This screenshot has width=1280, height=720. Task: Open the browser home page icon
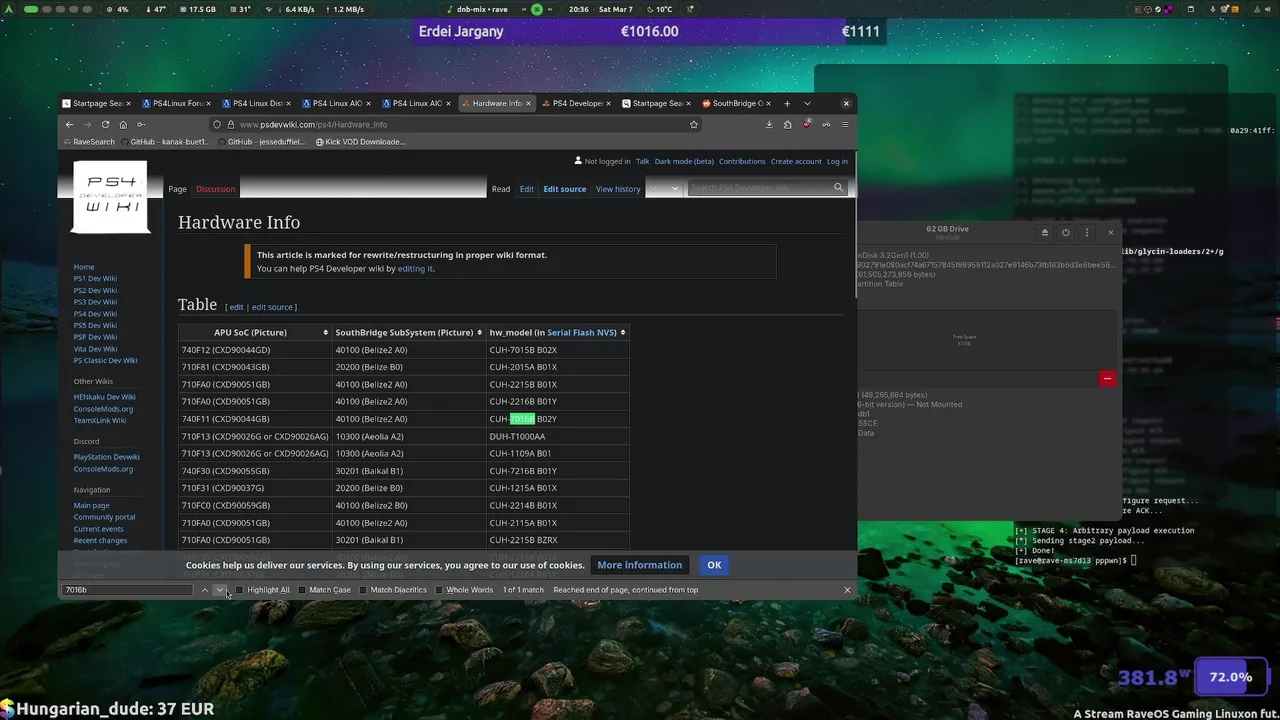[123, 124]
